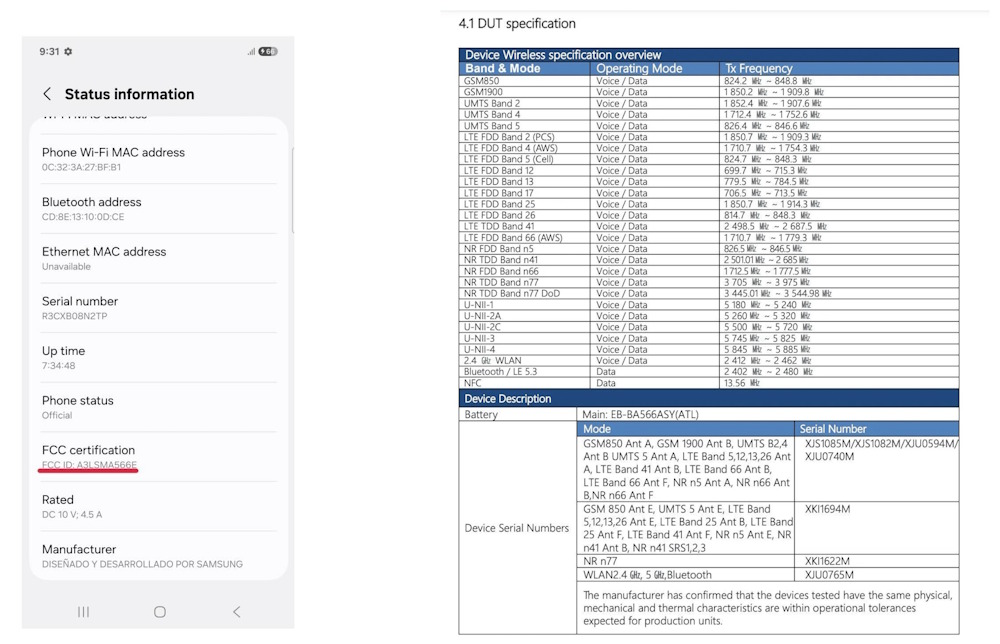The width and height of the screenshot is (1000, 644).
Task: Click the 4.1 DUT specification heading
Action: (516, 23)
